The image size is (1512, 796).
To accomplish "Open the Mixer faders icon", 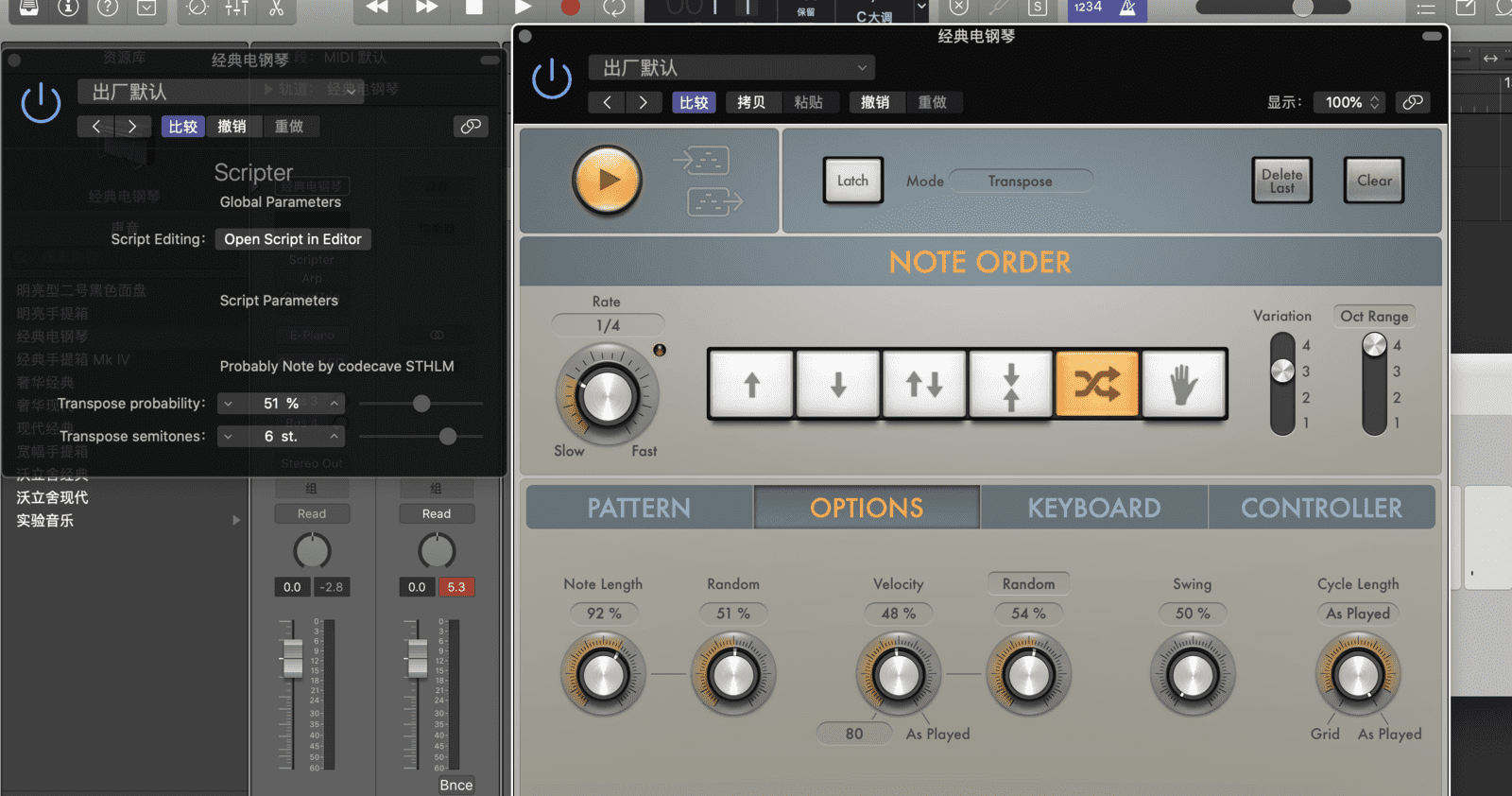I will pyautogui.click(x=236, y=8).
